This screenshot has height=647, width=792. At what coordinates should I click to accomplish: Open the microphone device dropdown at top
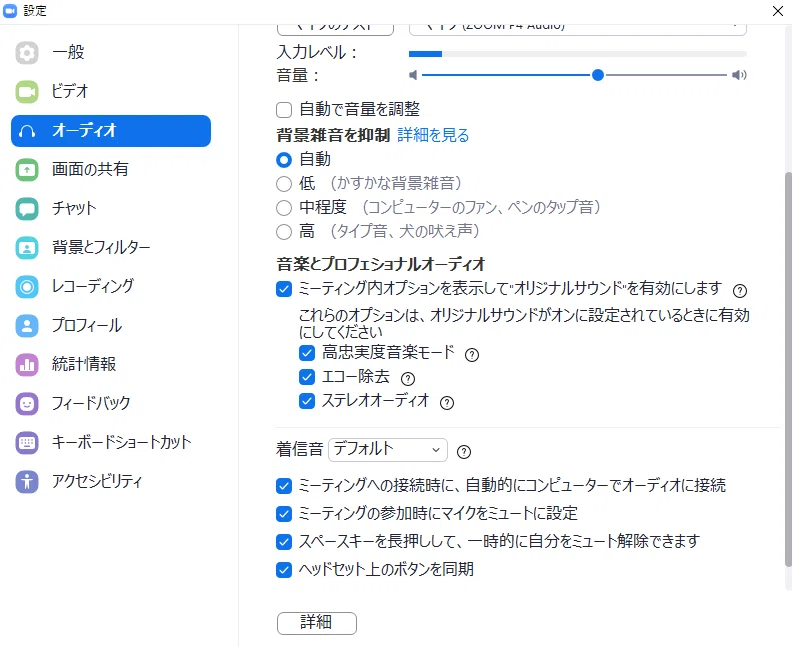[x=577, y=29]
